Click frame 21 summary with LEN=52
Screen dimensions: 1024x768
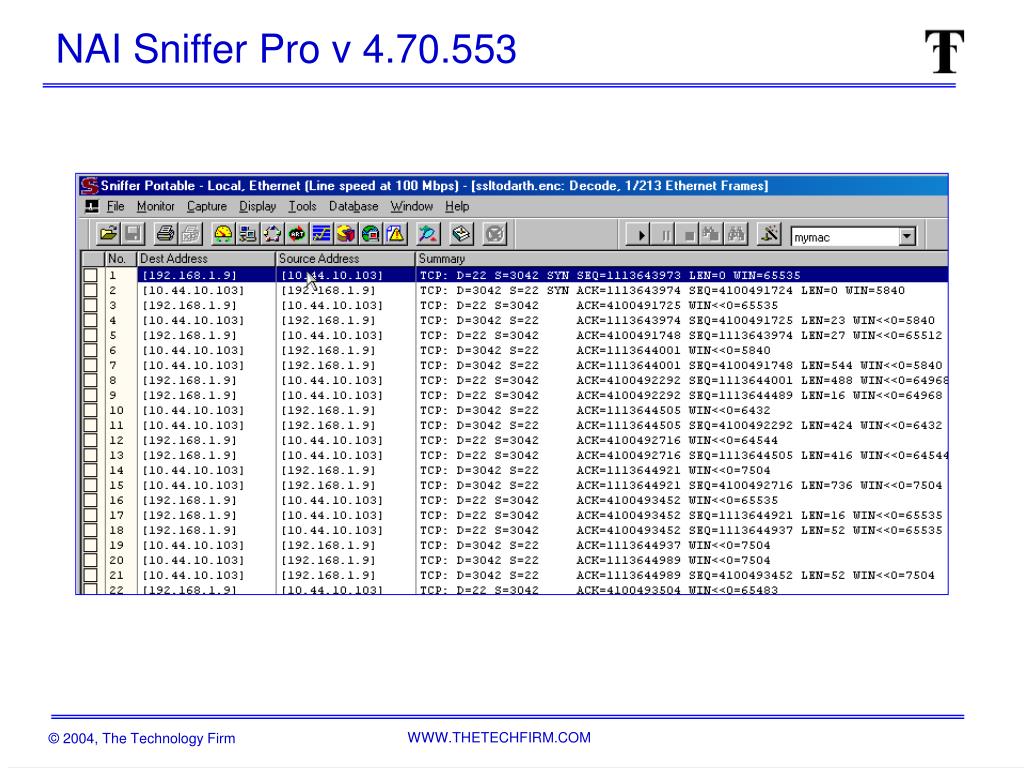pyautogui.click(x=677, y=576)
